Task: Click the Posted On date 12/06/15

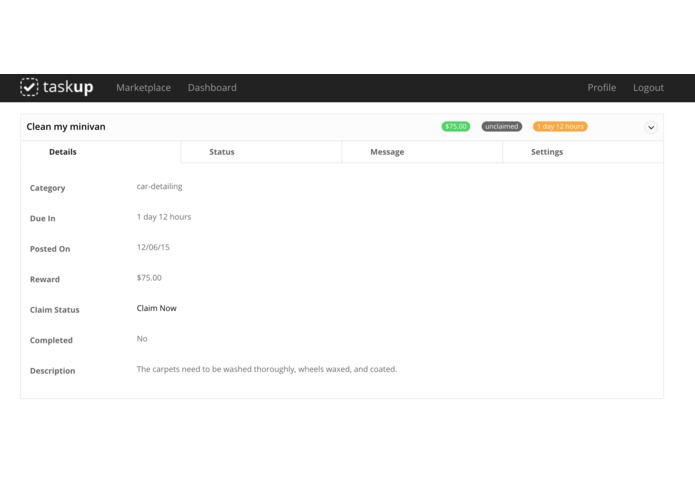Action: (x=153, y=247)
